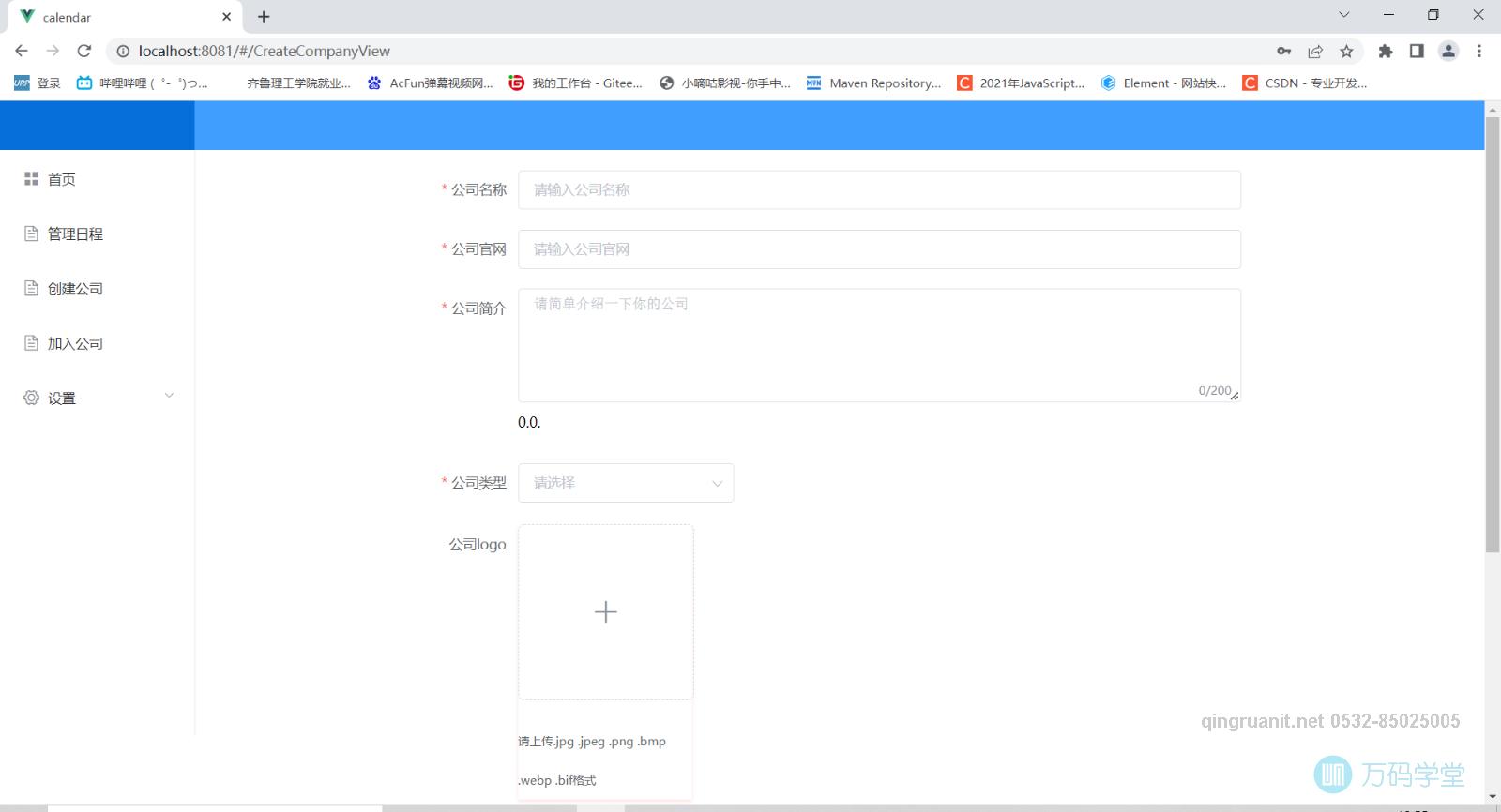
Task: Open the 登录 bookmark
Action: click(x=38, y=83)
